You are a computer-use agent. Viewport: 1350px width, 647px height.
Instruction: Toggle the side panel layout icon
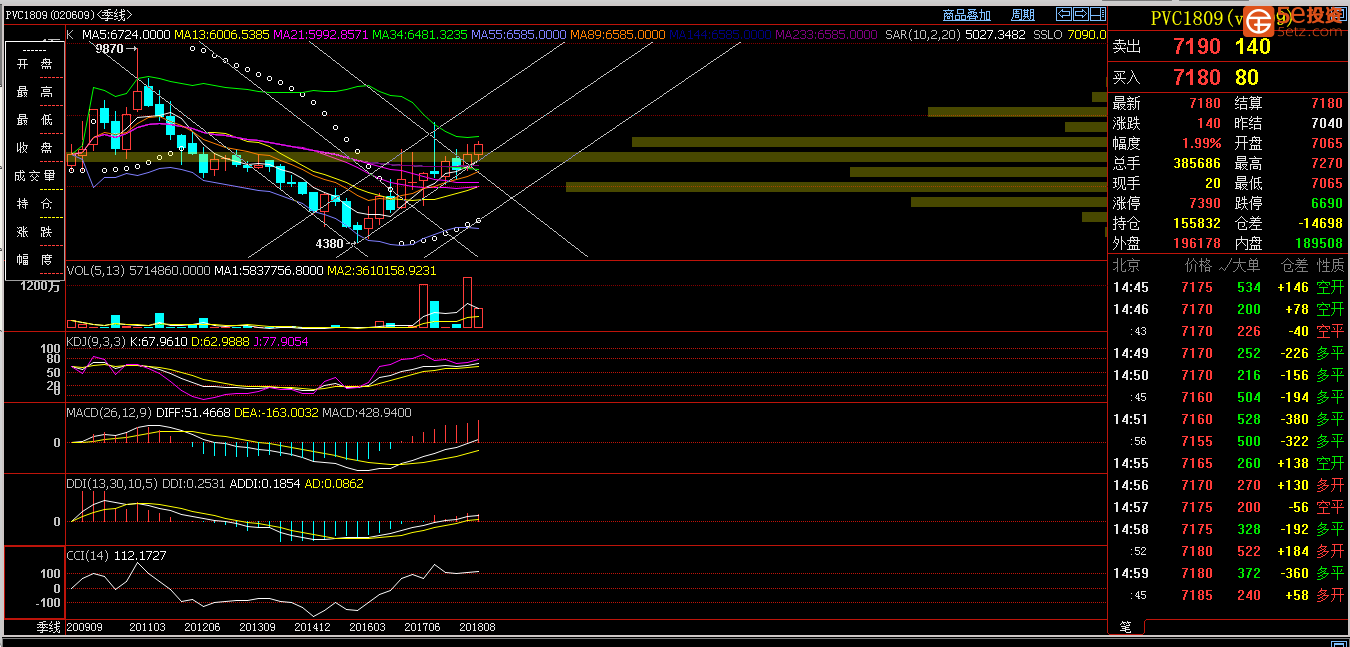tap(1098, 14)
